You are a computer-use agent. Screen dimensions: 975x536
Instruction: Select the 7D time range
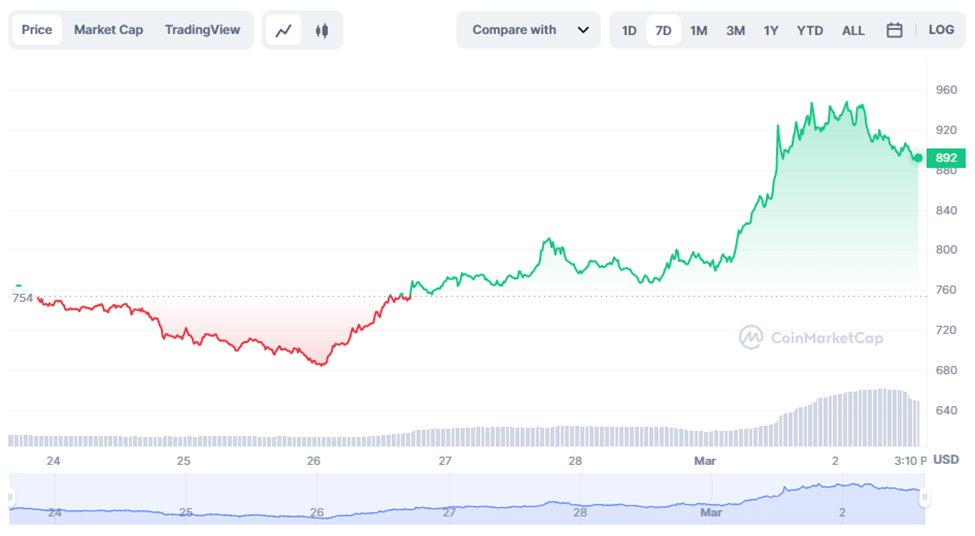point(663,30)
